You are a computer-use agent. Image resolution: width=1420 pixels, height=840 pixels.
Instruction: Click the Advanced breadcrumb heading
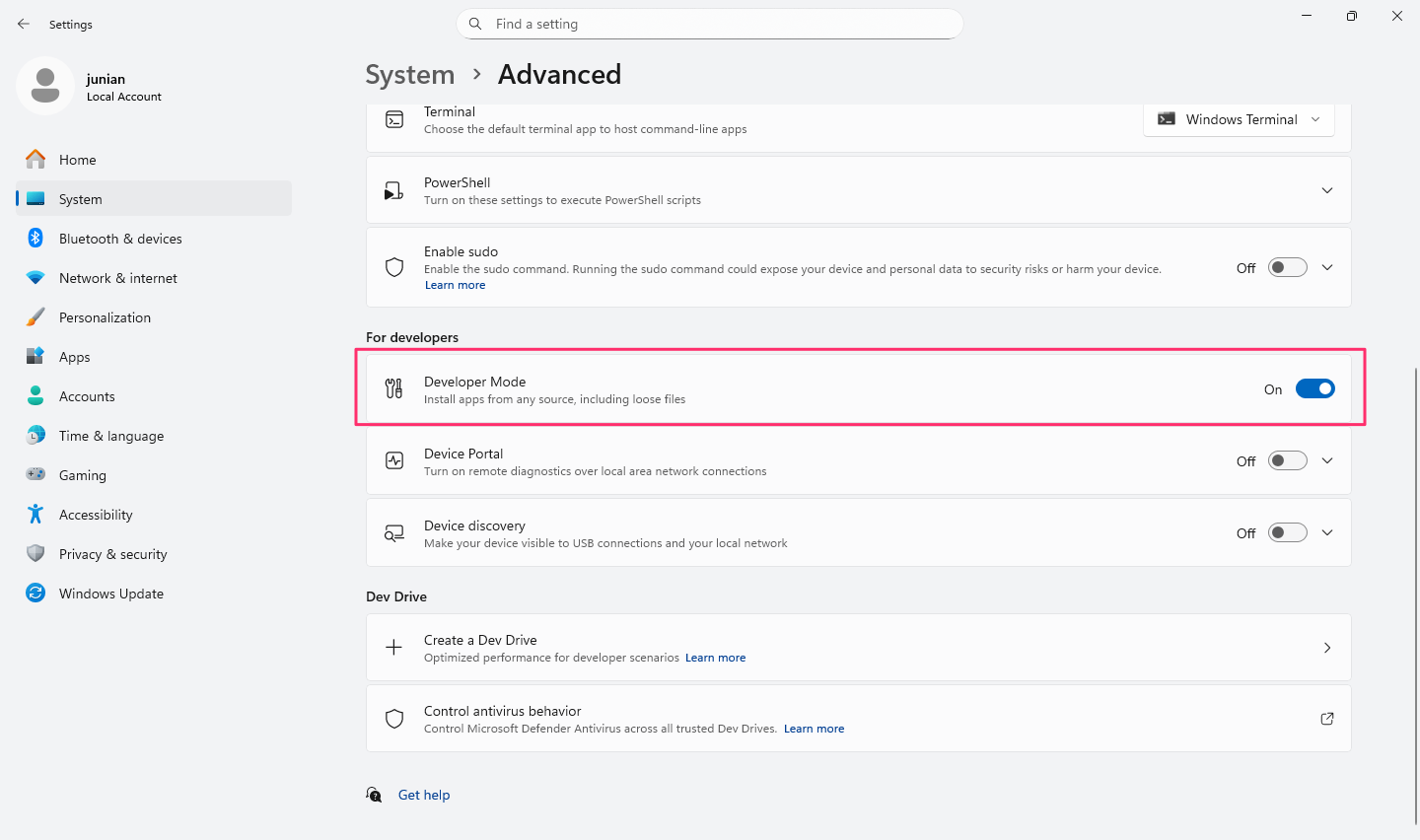(x=559, y=75)
